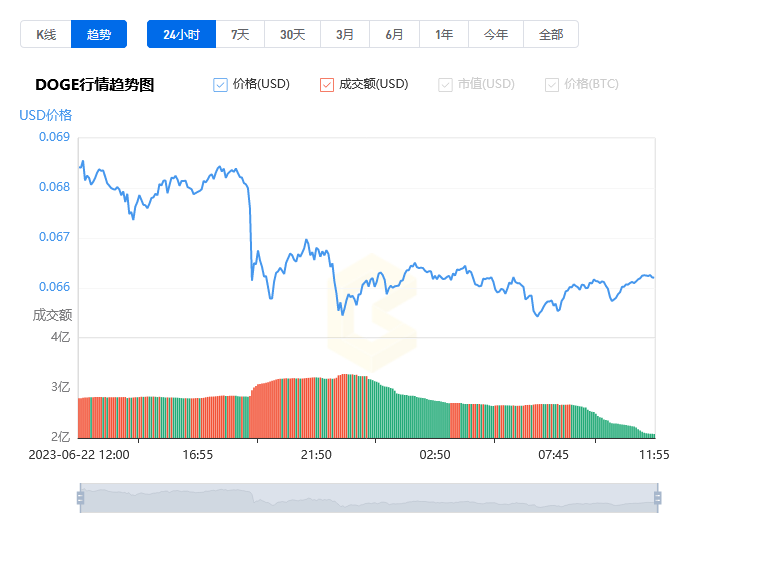This screenshot has height=563, width=780.
Task: Enable the 市值(USD) market cap checkbox
Action: point(446,85)
